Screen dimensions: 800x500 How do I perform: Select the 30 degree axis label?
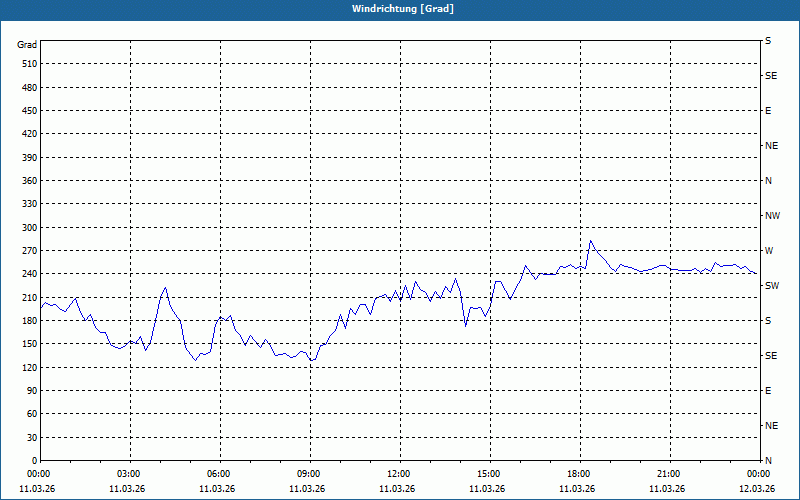[32, 438]
